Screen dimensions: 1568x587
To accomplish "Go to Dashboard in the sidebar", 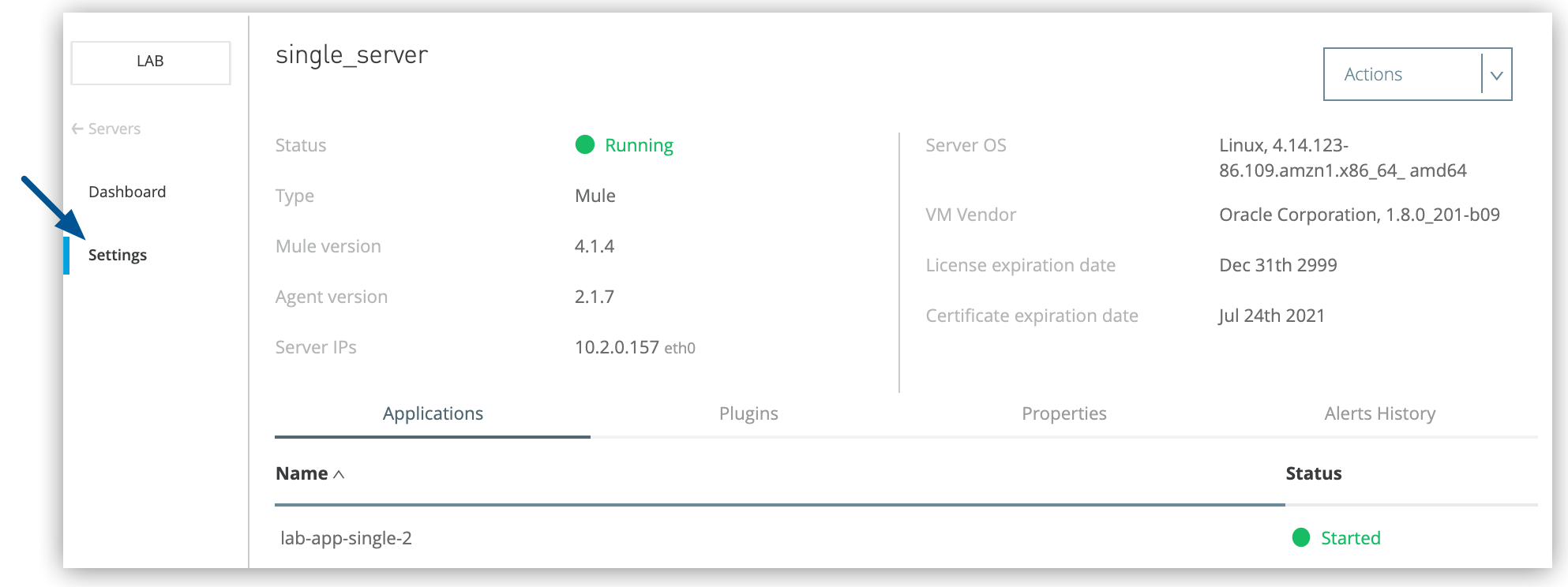I will (127, 192).
